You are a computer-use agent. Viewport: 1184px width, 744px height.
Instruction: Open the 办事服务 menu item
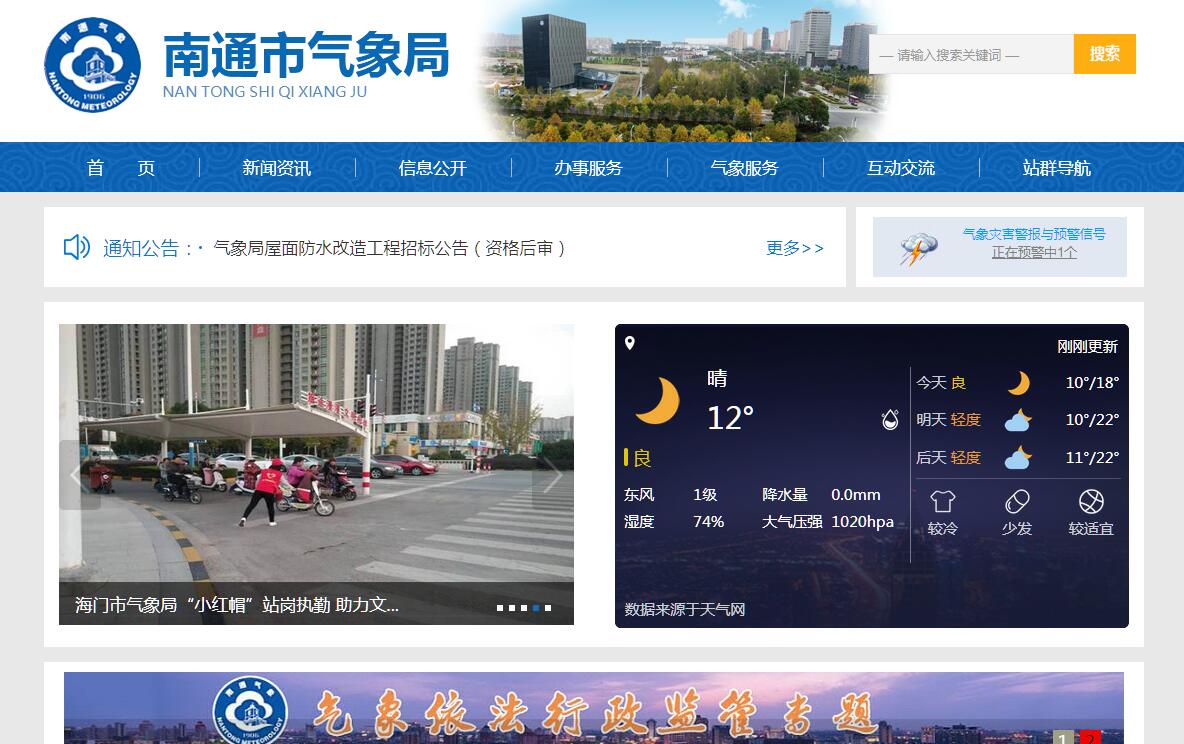coord(588,168)
